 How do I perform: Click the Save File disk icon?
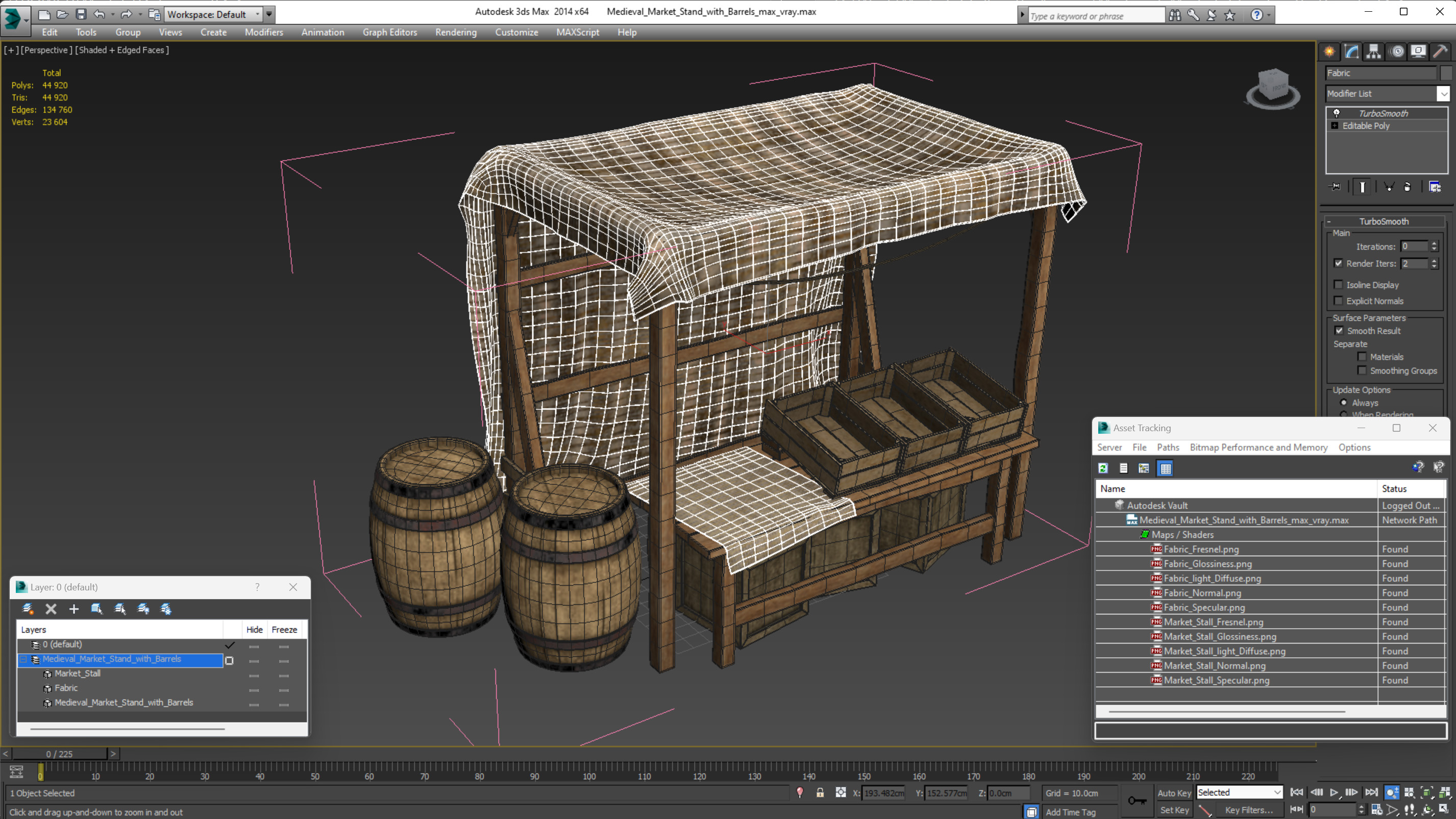81,14
